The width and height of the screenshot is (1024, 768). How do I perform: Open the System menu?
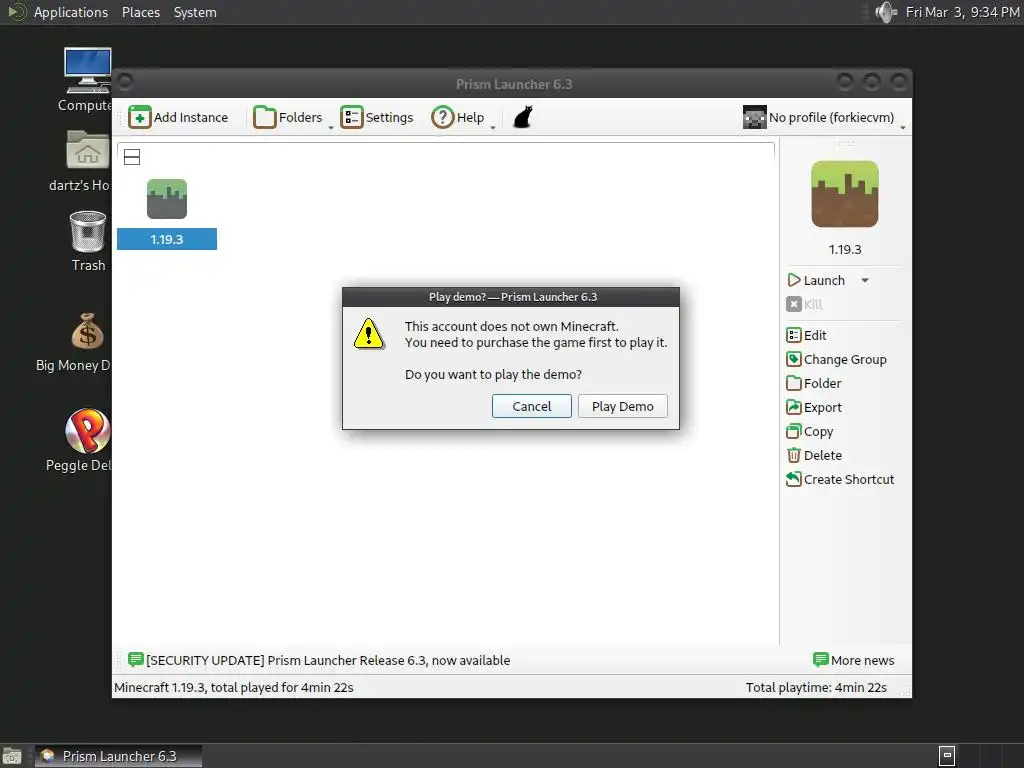pos(195,12)
